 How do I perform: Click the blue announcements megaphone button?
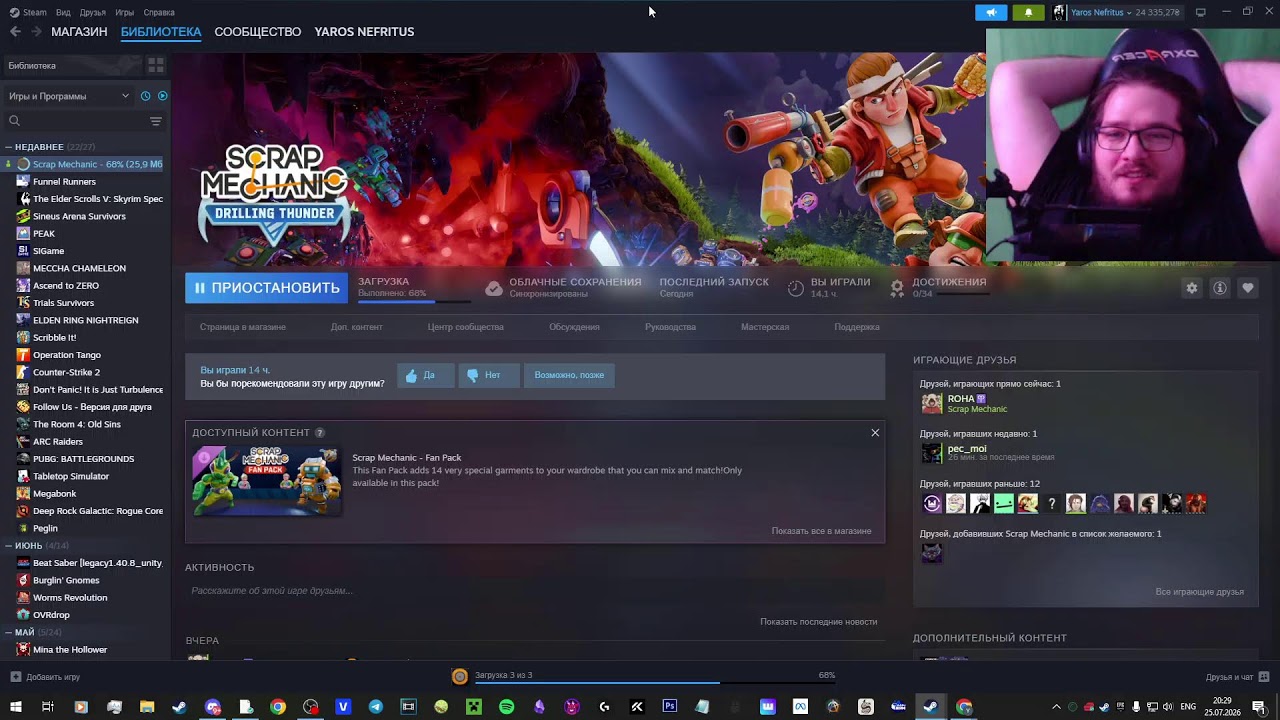point(991,12)
